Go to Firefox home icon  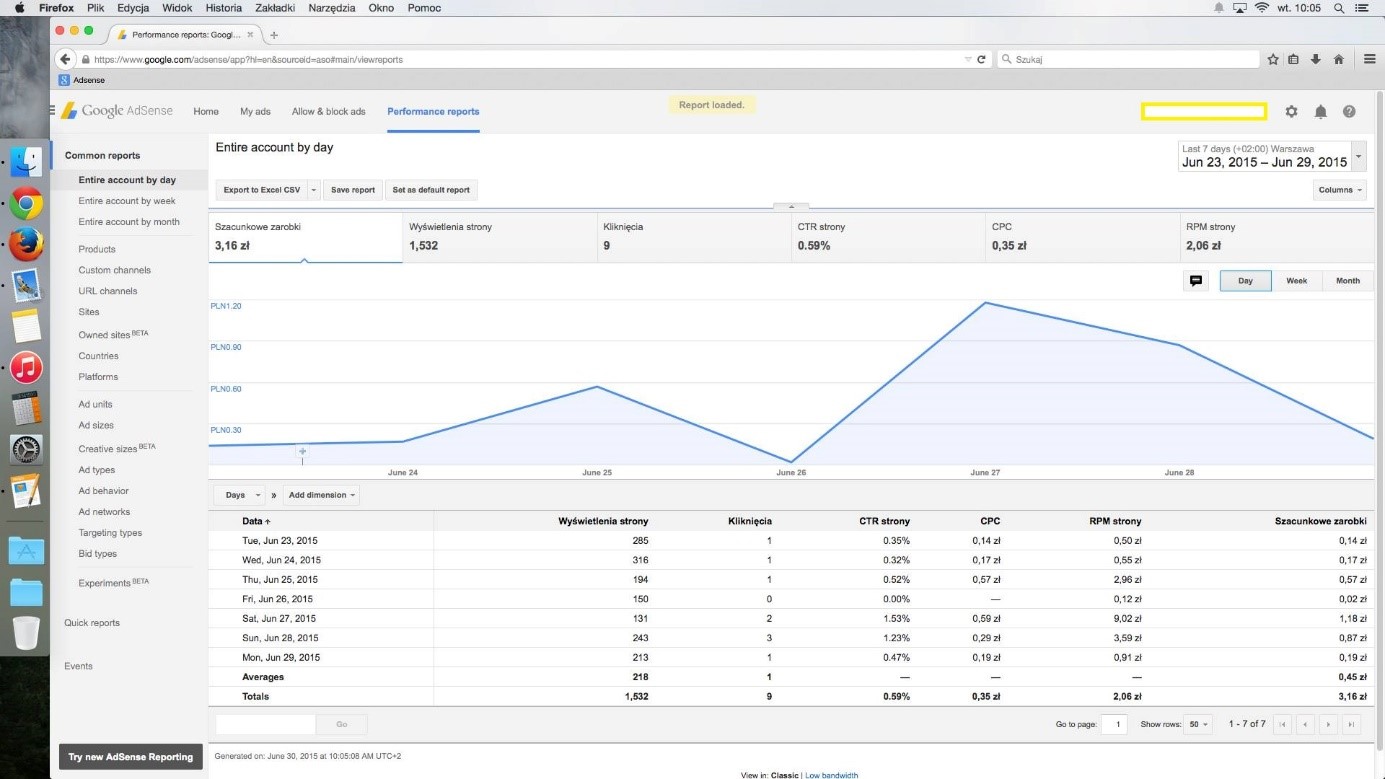(1338, 59)
